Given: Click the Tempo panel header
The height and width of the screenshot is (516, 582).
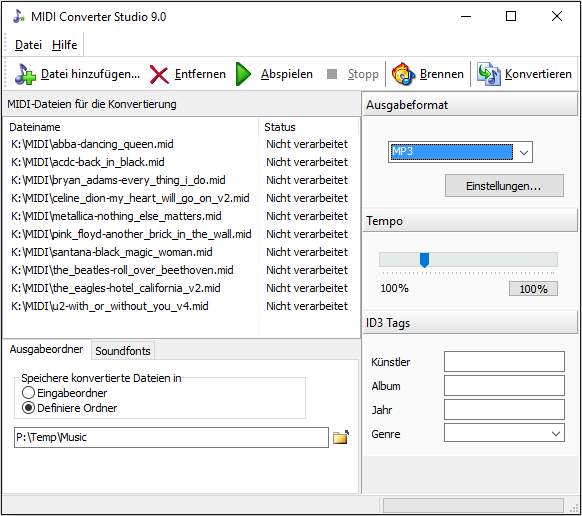Looking at the screenshot, I should pos(470,221).
